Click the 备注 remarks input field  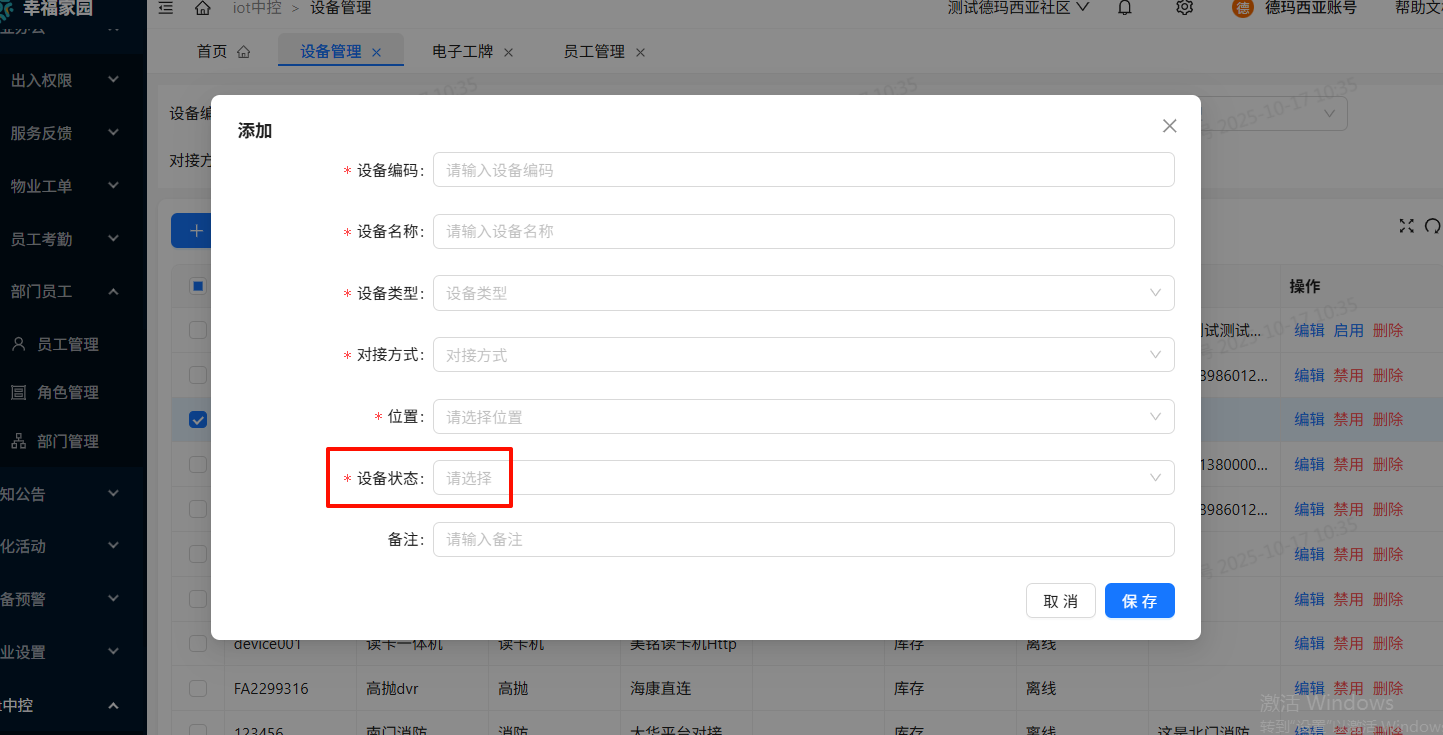(803, 539)
